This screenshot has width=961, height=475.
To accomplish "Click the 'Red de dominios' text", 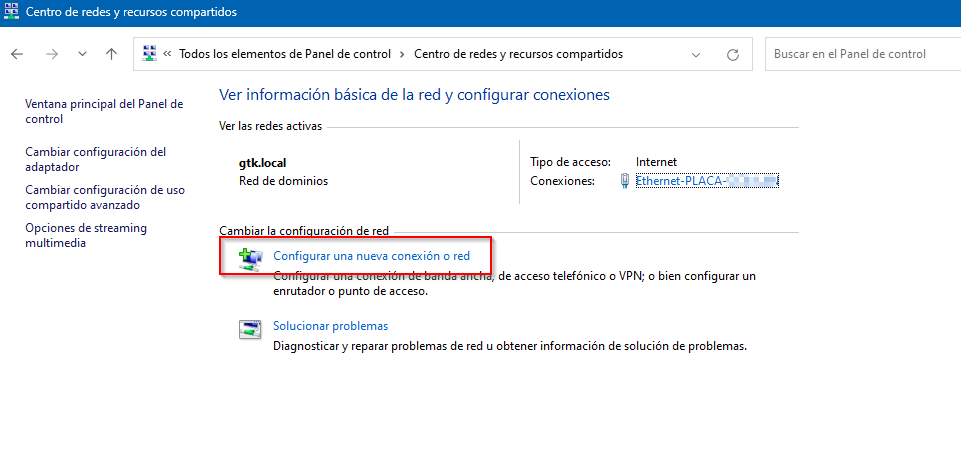I will [283, 181].
